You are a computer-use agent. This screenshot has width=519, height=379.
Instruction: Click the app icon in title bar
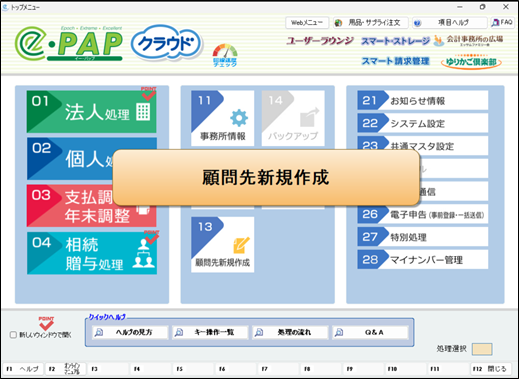6,7
